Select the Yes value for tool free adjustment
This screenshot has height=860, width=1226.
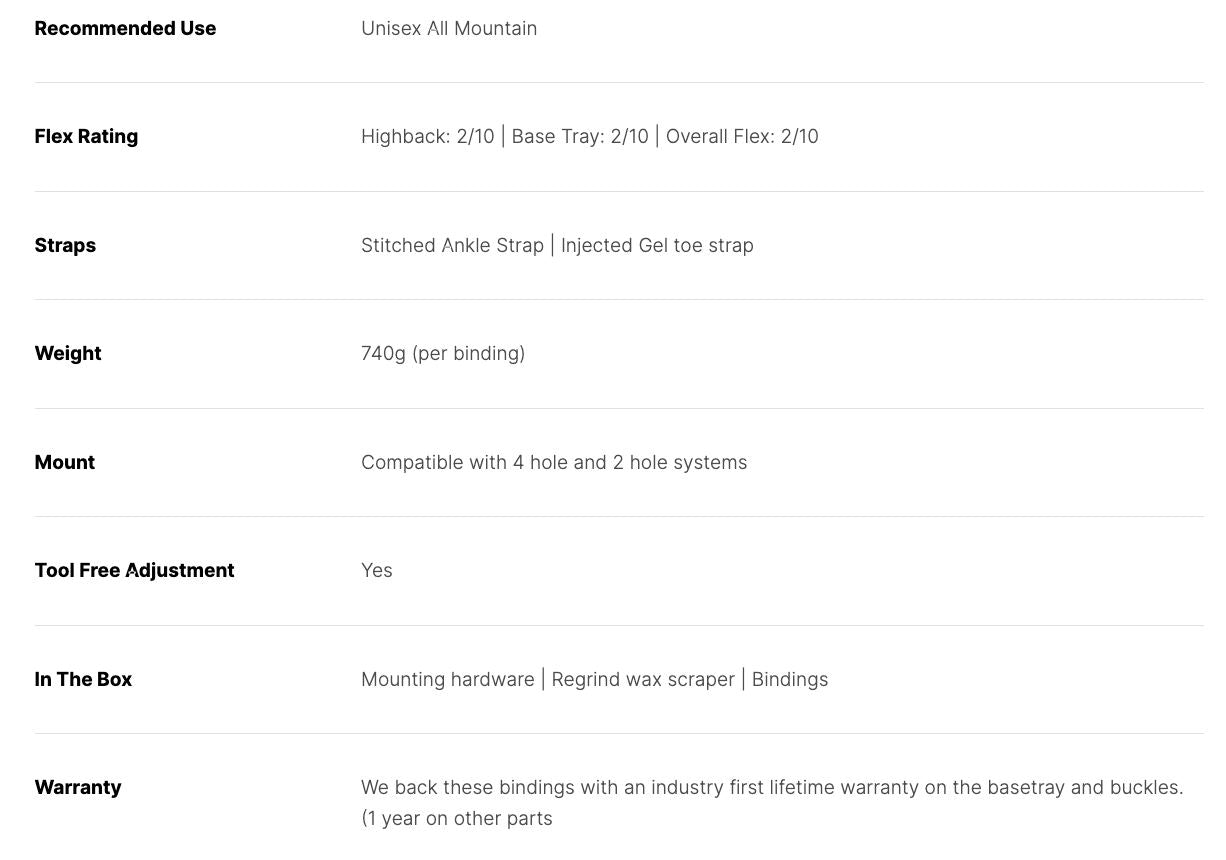(x=377, y=570)
